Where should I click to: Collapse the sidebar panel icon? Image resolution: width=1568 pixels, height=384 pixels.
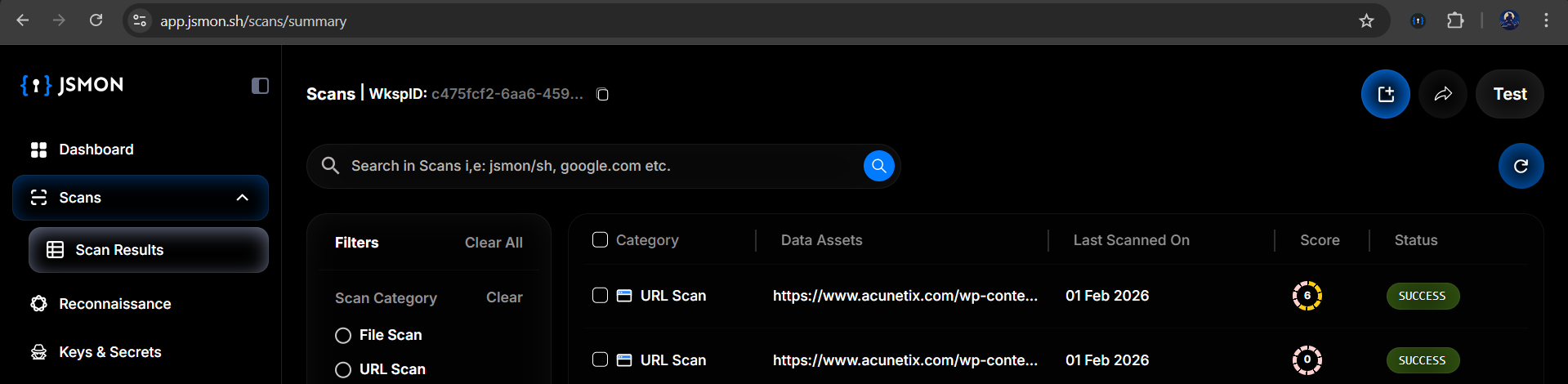[x=260, y=86]
